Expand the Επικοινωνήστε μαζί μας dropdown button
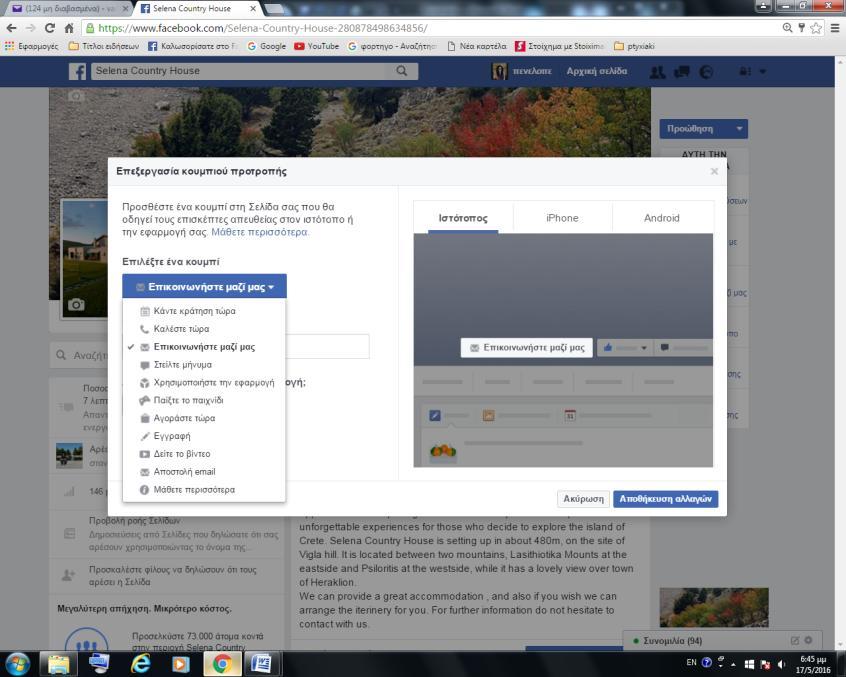This screenshot has width=846, height=677. coord(204,286)
